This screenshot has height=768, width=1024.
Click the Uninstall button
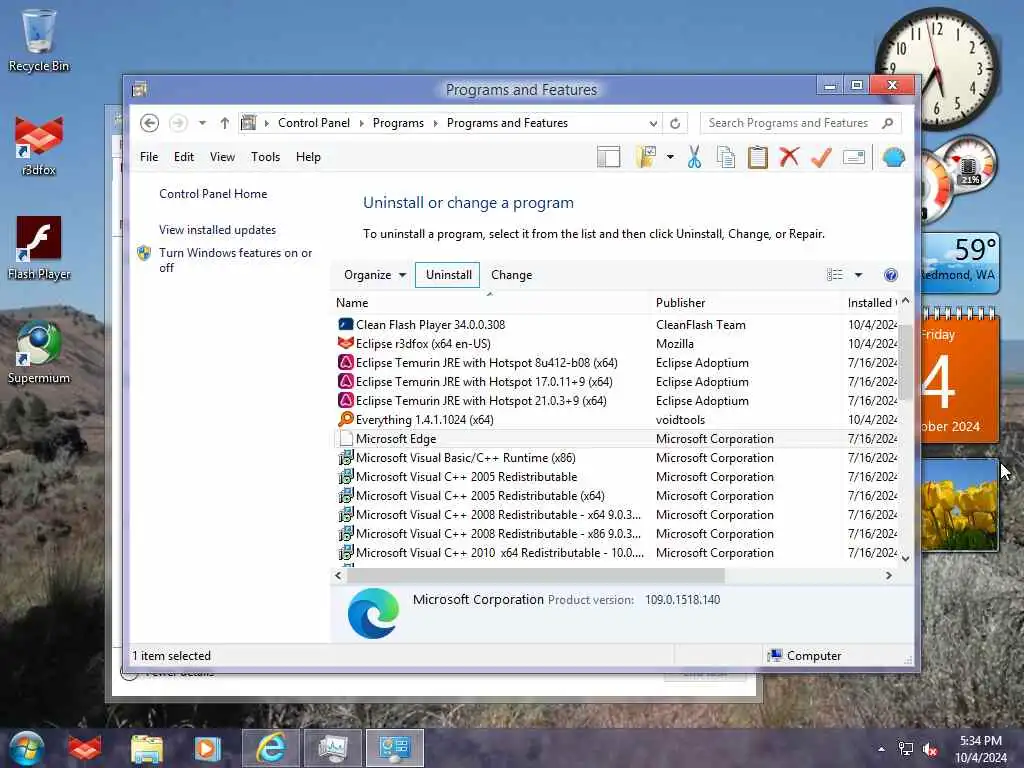[448, 275]
